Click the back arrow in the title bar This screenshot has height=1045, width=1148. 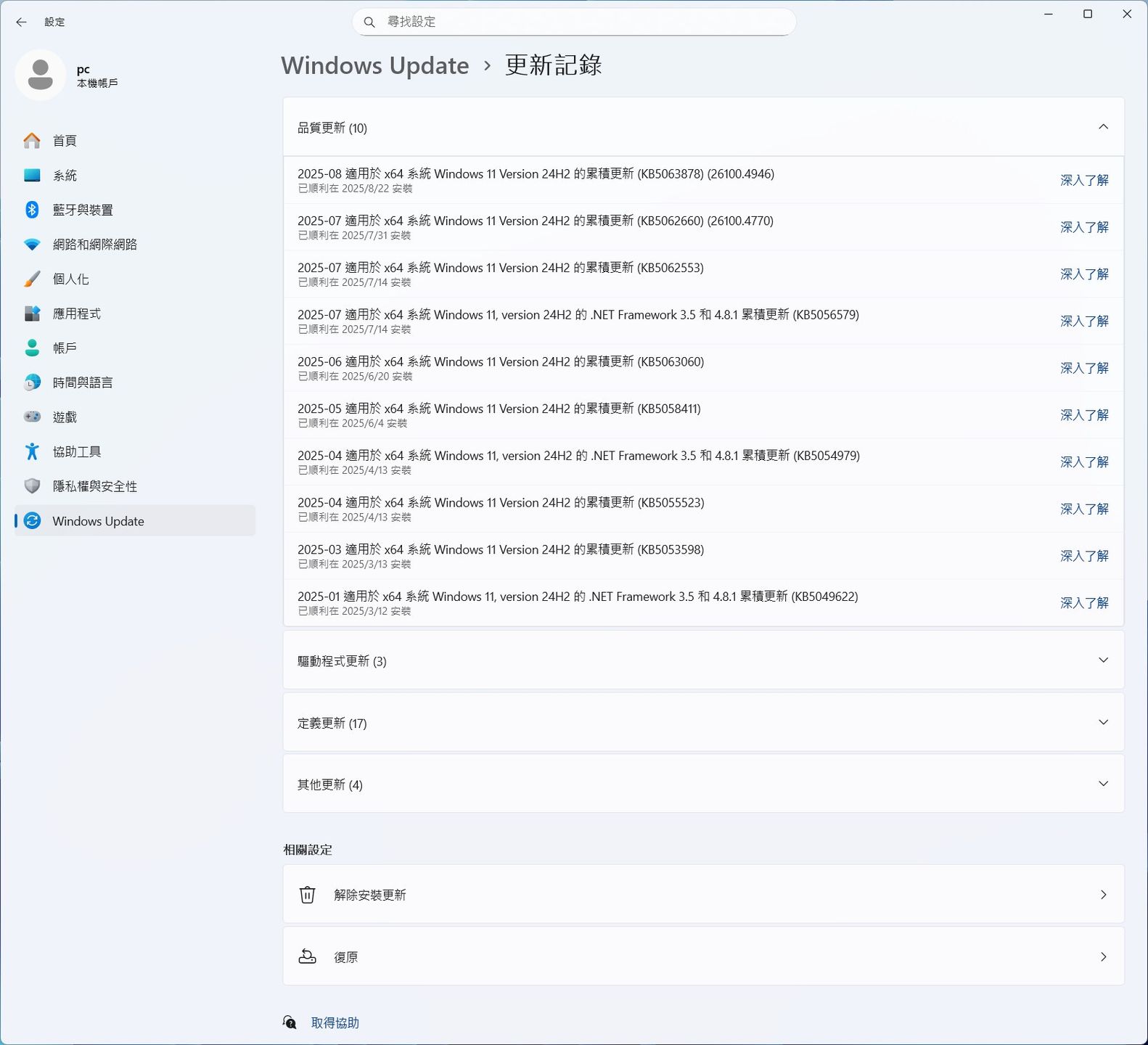[x=21, y=22]
